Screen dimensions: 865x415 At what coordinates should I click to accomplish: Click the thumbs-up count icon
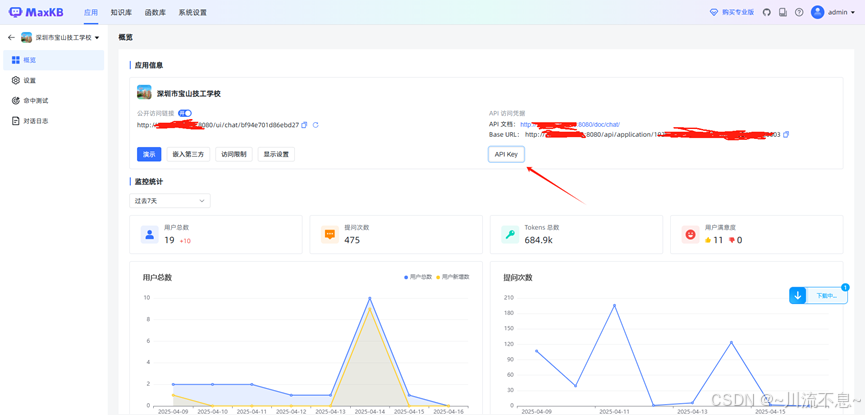point(708,240)
